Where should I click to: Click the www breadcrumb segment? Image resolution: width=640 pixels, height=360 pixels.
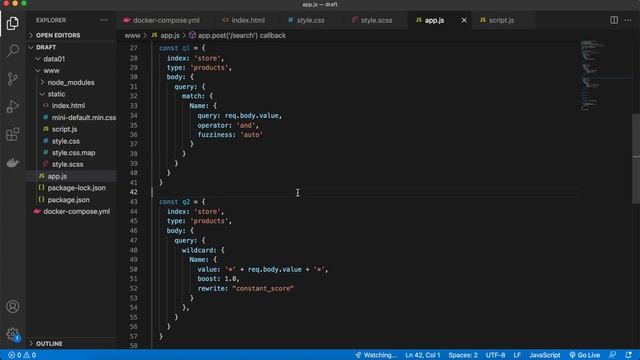coord(132,36)
